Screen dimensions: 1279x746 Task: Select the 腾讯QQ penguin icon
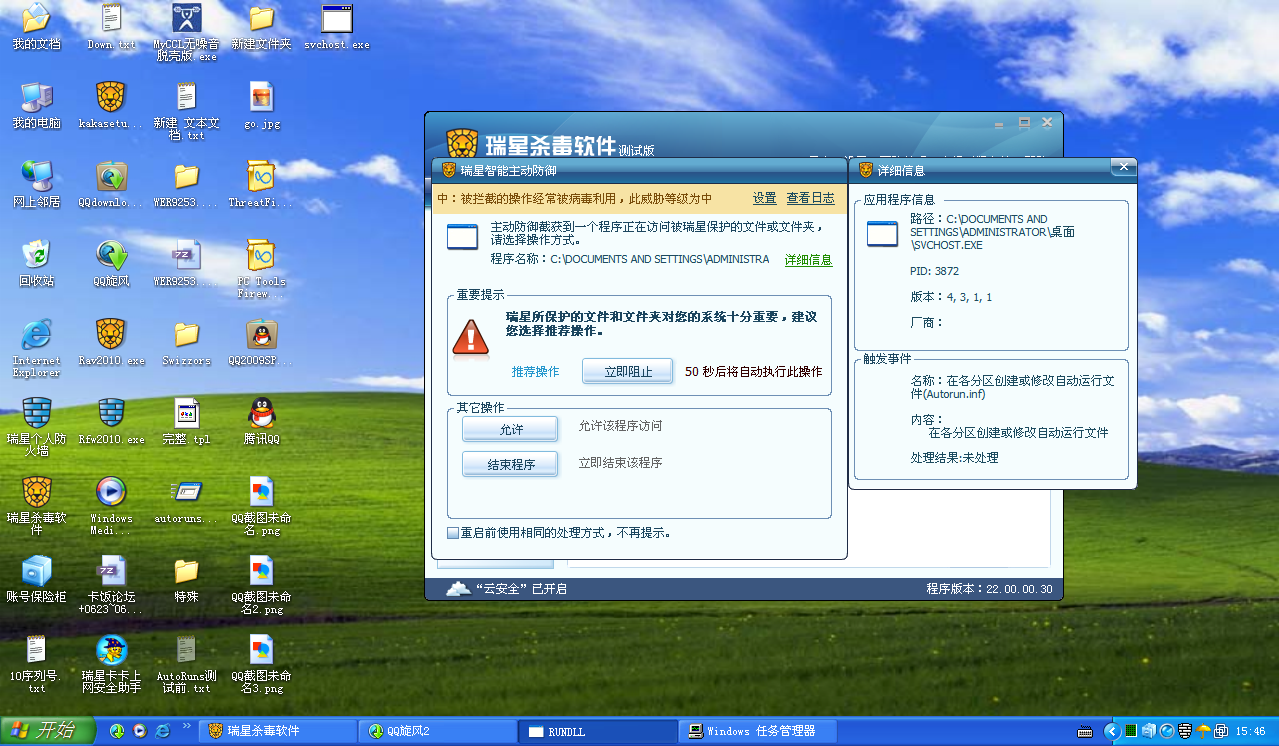click(x=262, y=421)
